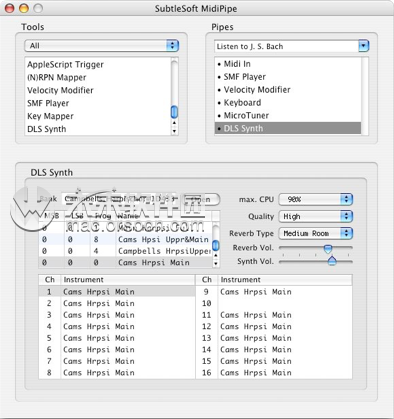Screen dimensions: 394x419
Task: Click the bank program list scrollbar thumb
Action: [216, 246]
